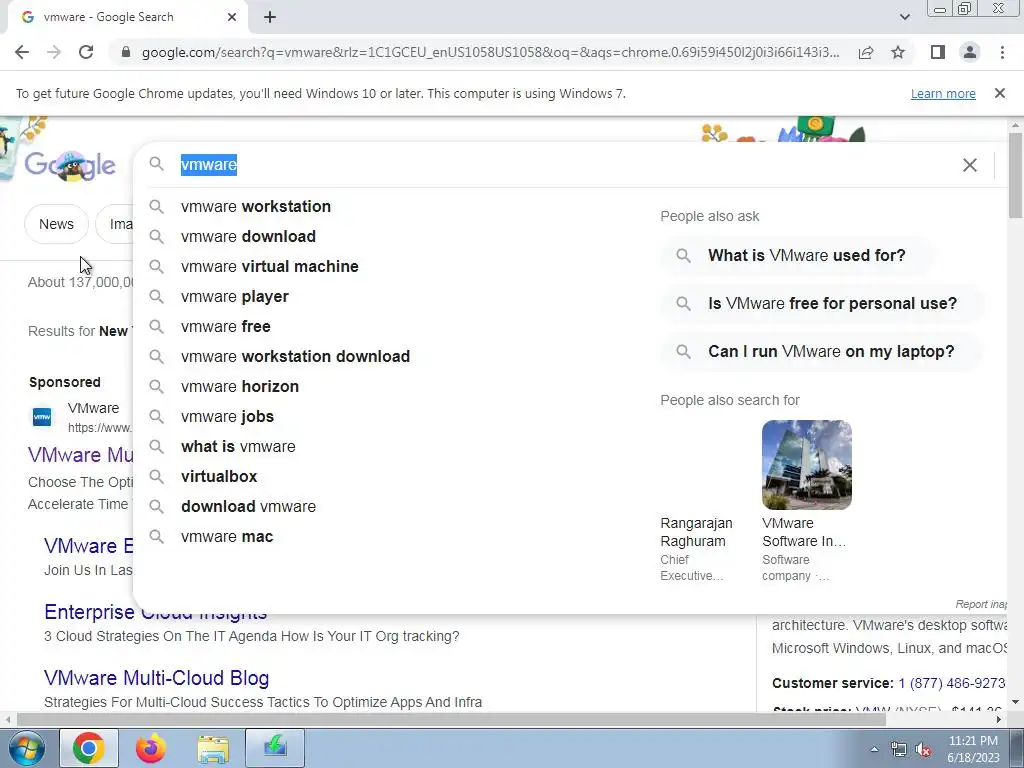
Task: Open Windows Explorer folder in taskbar
Action: pyautogui.click(x=213, y=748)
